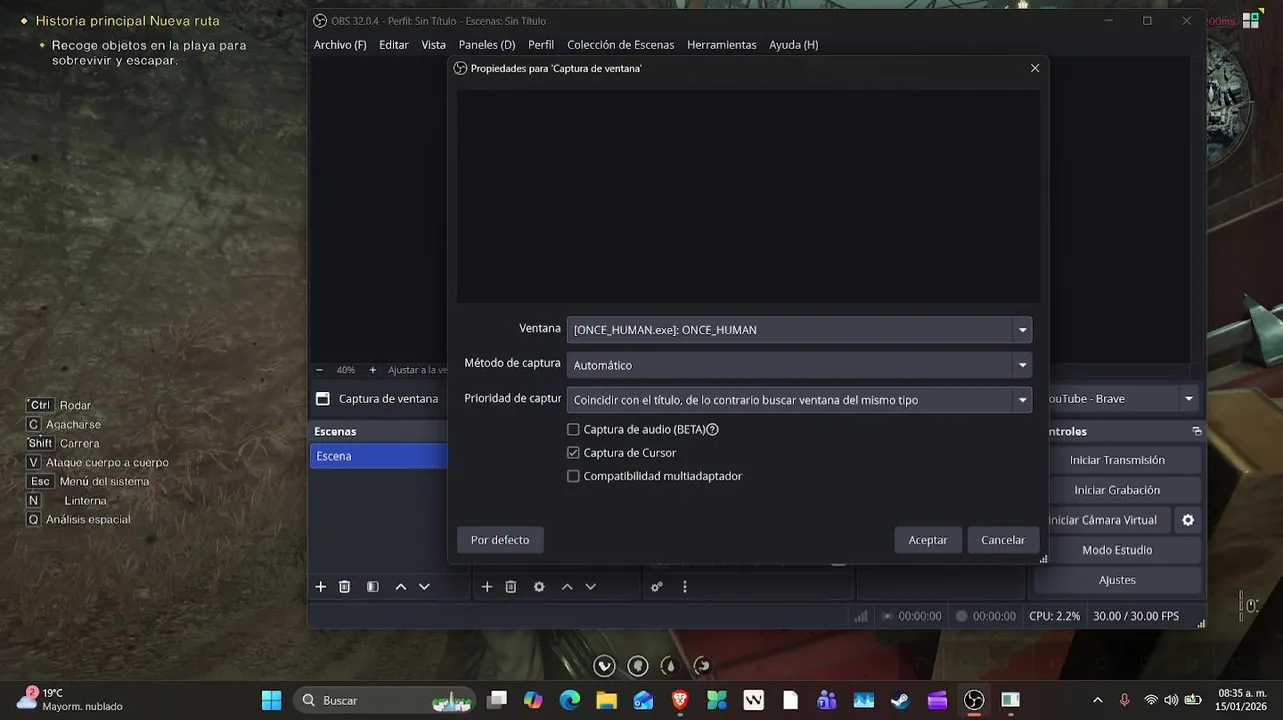Open Windows Start menu
Screen dimensions: 1283x720
271,700
